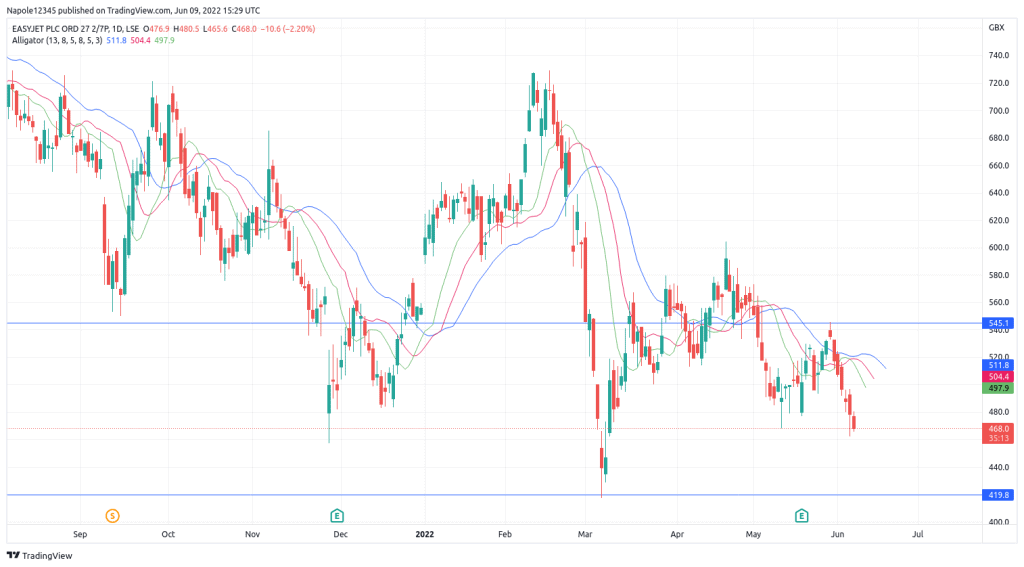Click the 700.0 price axis label

pyautogui.click(x=999, y=110)
